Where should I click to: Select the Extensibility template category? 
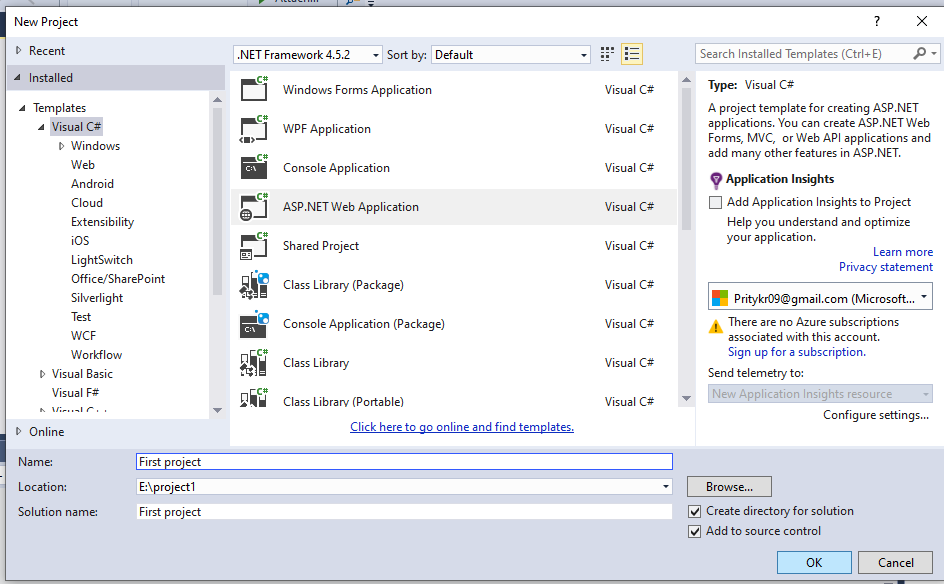pyautogui.click(x=102, y=222)
